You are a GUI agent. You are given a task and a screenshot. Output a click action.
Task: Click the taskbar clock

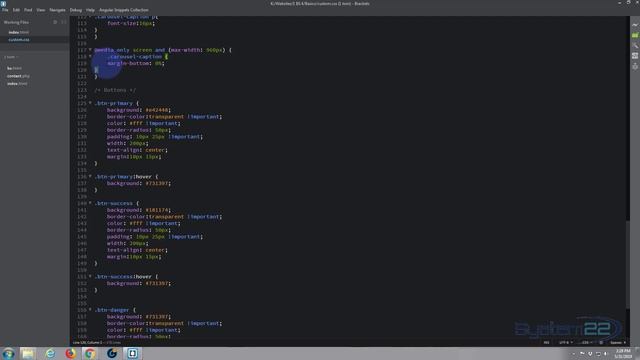point(623,353)
